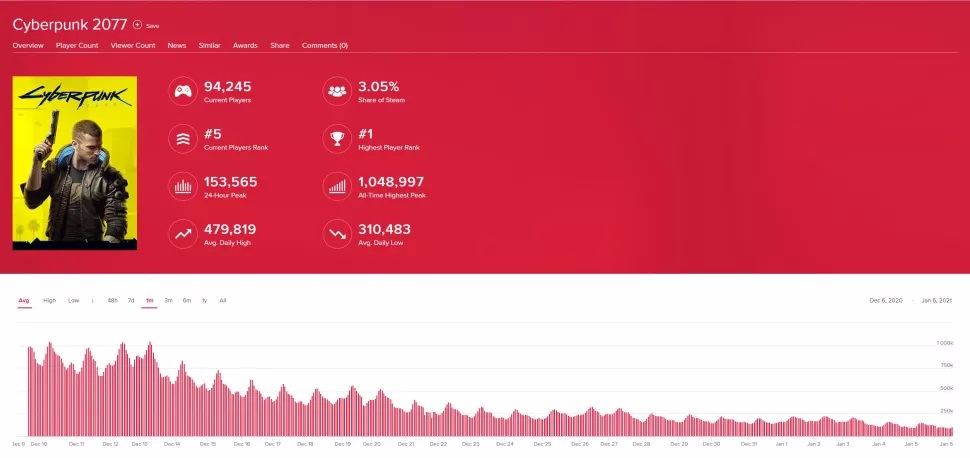
Task: Open the News tab
Action: [177, 45]
